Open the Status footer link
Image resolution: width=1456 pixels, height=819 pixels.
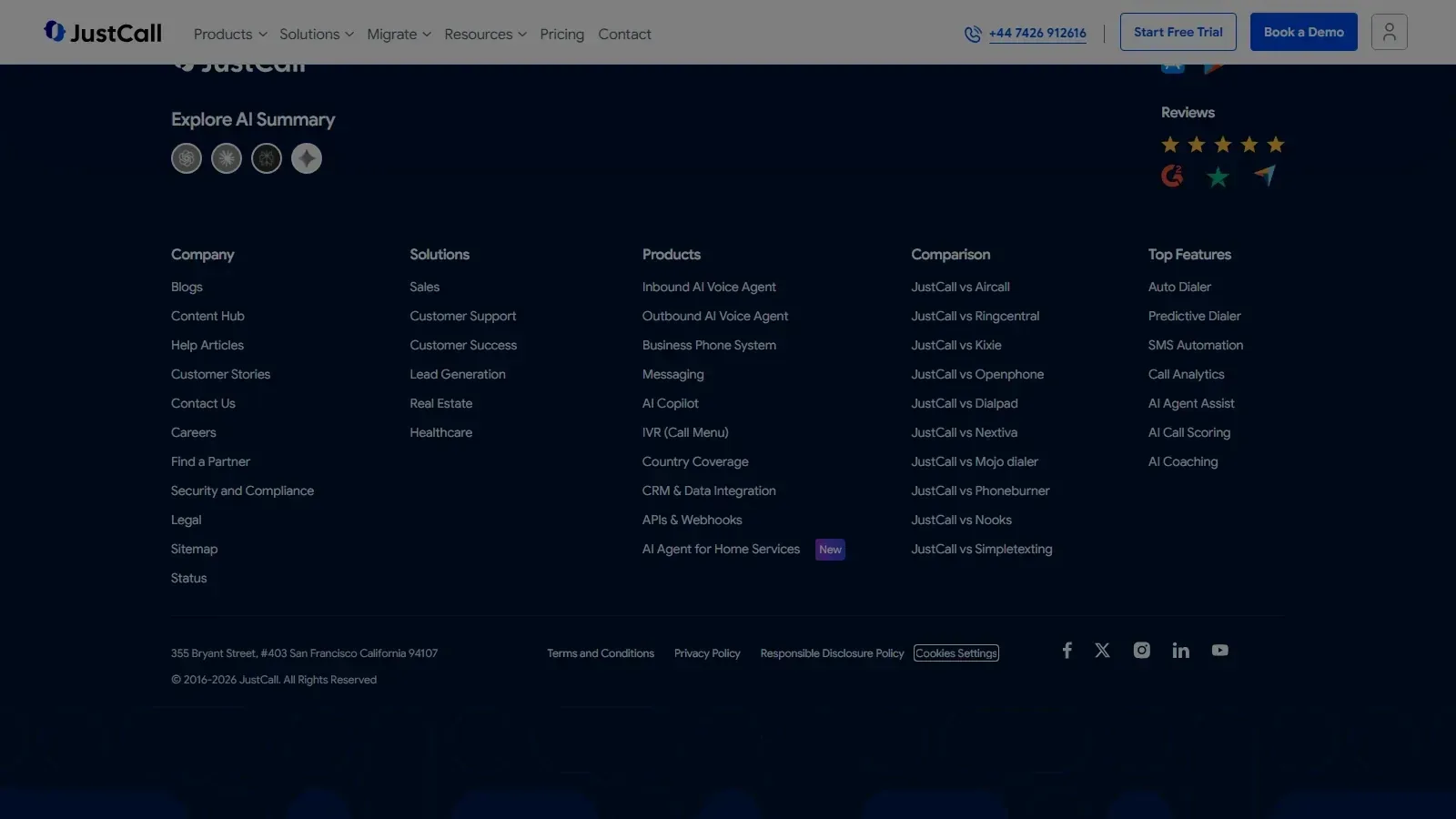pos(189,578)
